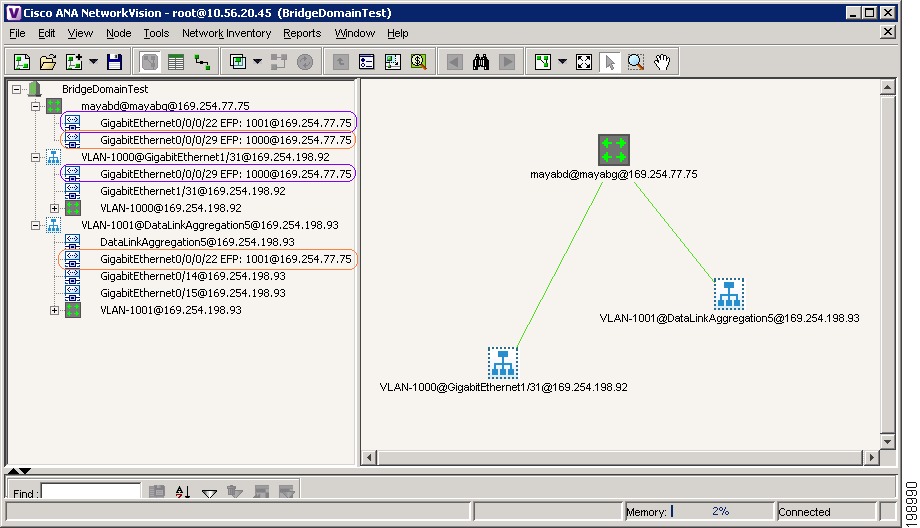Select DataLinkAggregation5@169.254.198.93 tree row
Viewport: 920px width, 528px height.
coord(197,242)
